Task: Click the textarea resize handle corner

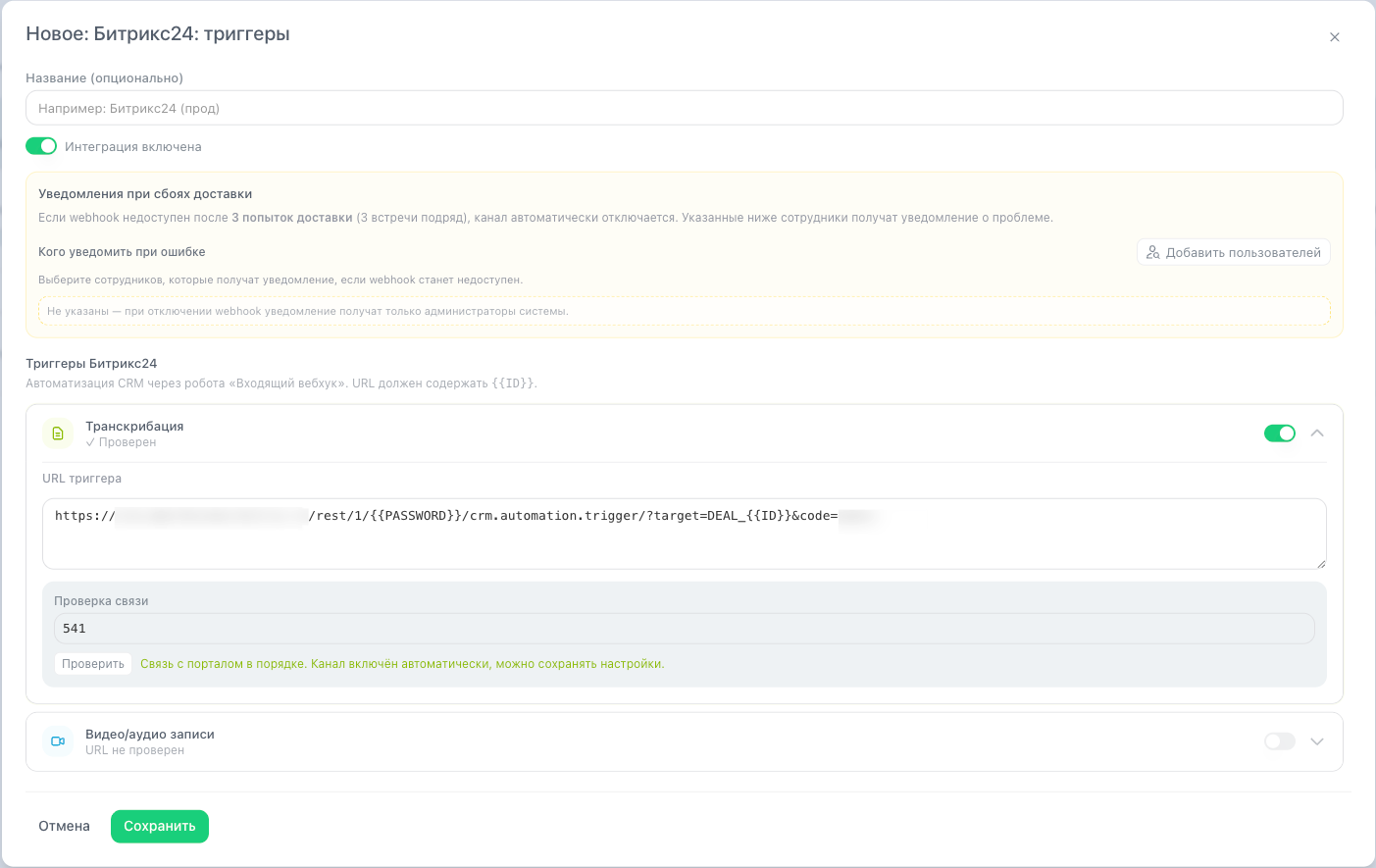Action: tap(1321, 564)
